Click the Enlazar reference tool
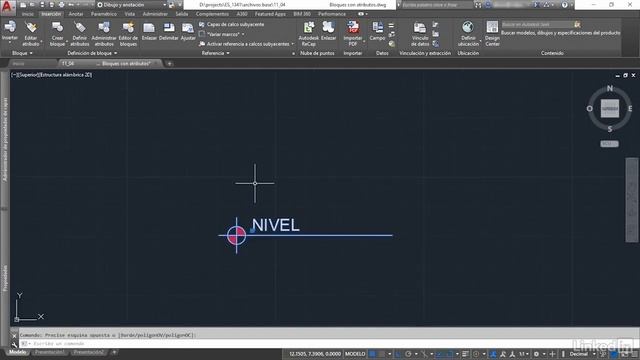The image size is (640, 360). [x=149, y=31]
